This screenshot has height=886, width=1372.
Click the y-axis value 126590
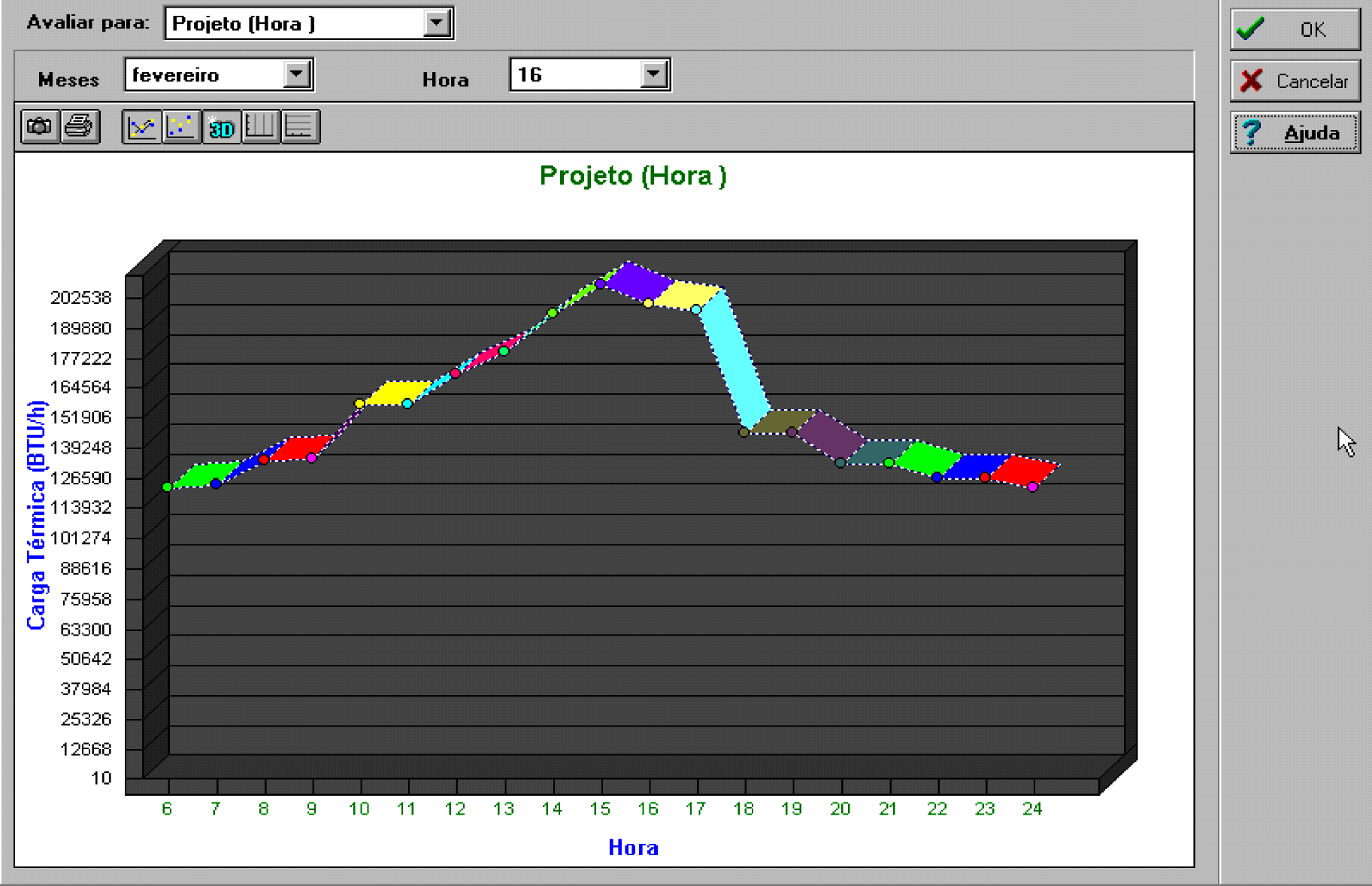[x=81, y=478]
